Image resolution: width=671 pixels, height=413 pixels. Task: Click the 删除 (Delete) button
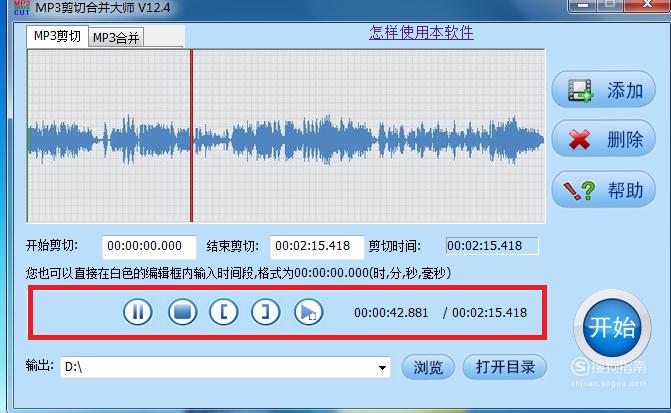coord(603,139)
